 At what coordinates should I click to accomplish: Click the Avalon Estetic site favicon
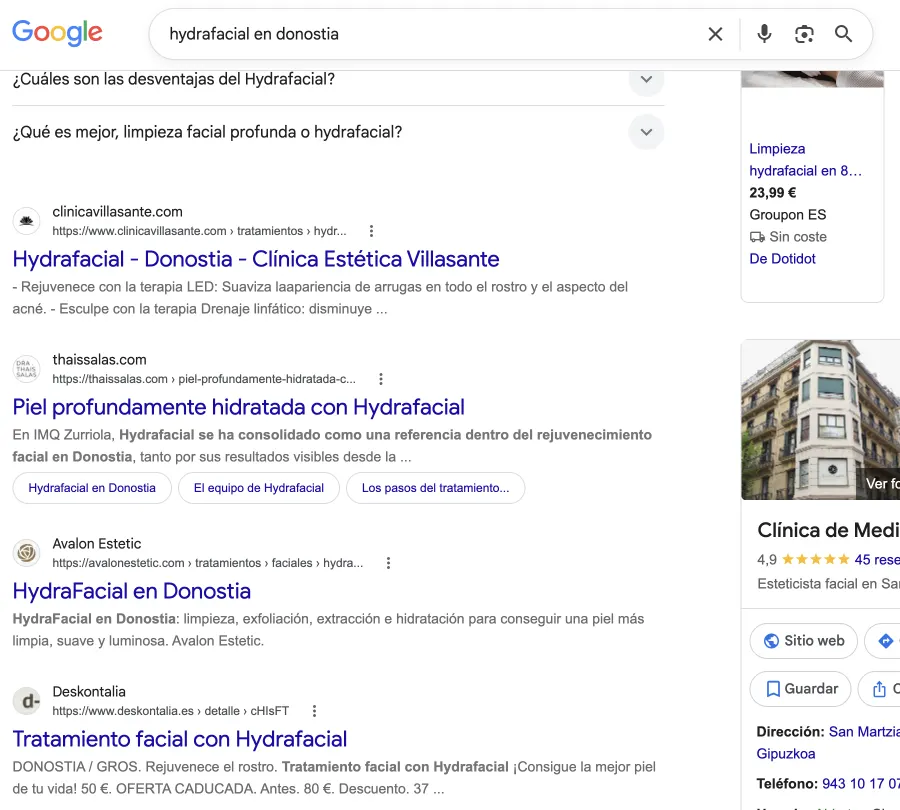(x=26, y=553)
